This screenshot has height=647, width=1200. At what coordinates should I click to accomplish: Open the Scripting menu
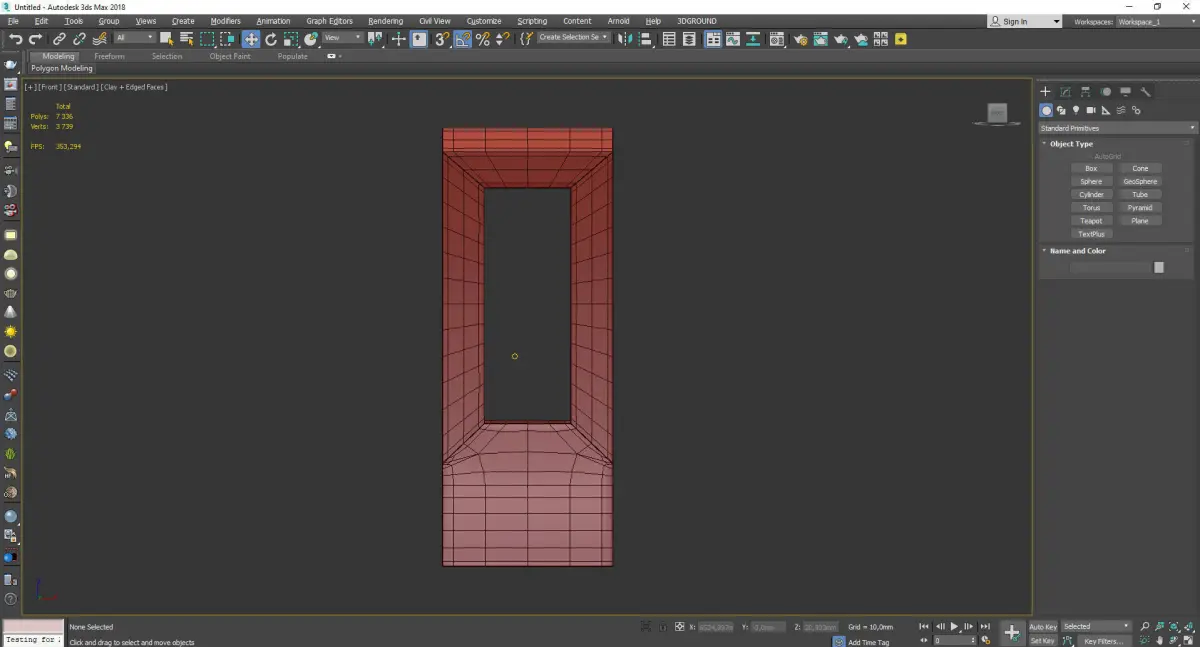532,21
